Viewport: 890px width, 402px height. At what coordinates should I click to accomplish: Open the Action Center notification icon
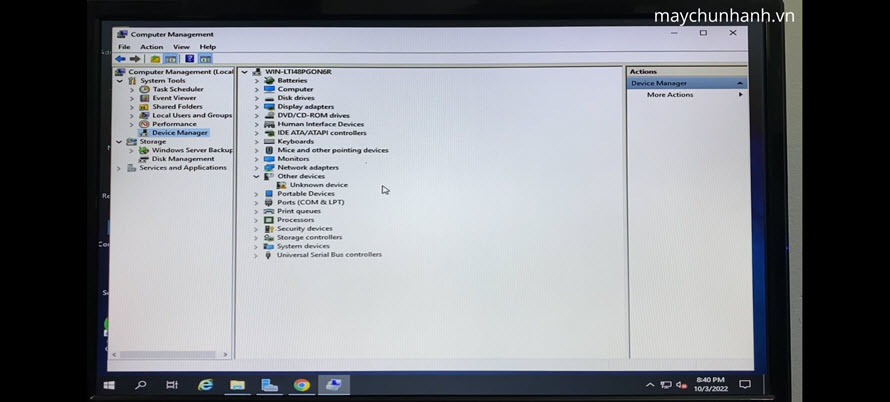click(x=745, y=384)
